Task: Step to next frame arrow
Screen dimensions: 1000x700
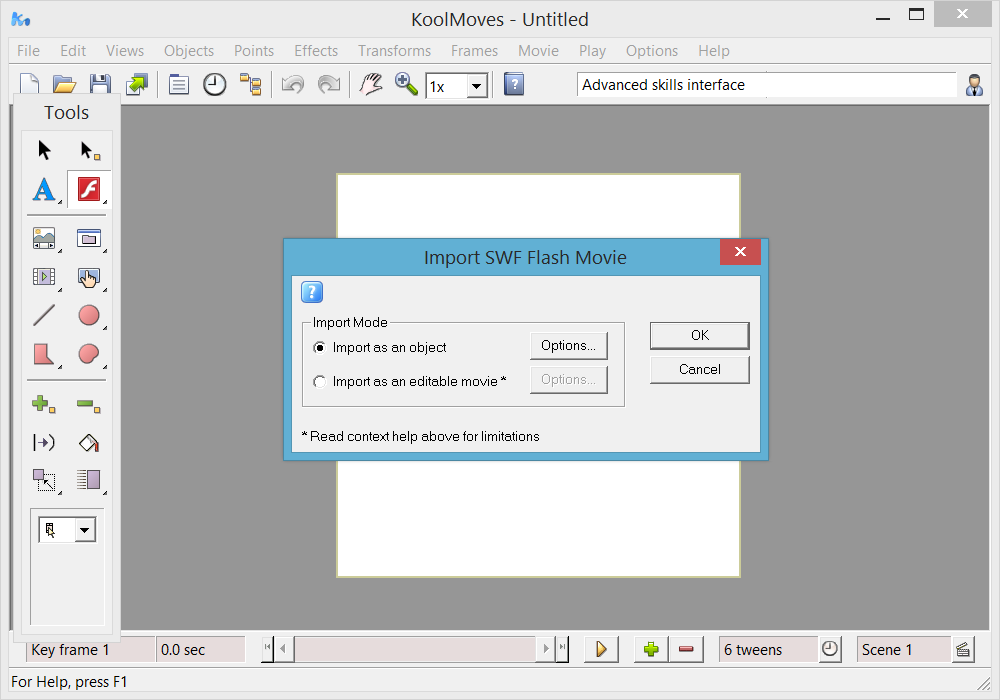Action: [546, 649]
